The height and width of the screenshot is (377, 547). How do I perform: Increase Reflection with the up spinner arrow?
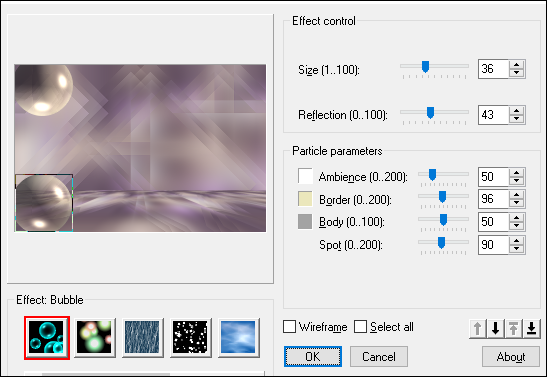click(x=517, y=111)
